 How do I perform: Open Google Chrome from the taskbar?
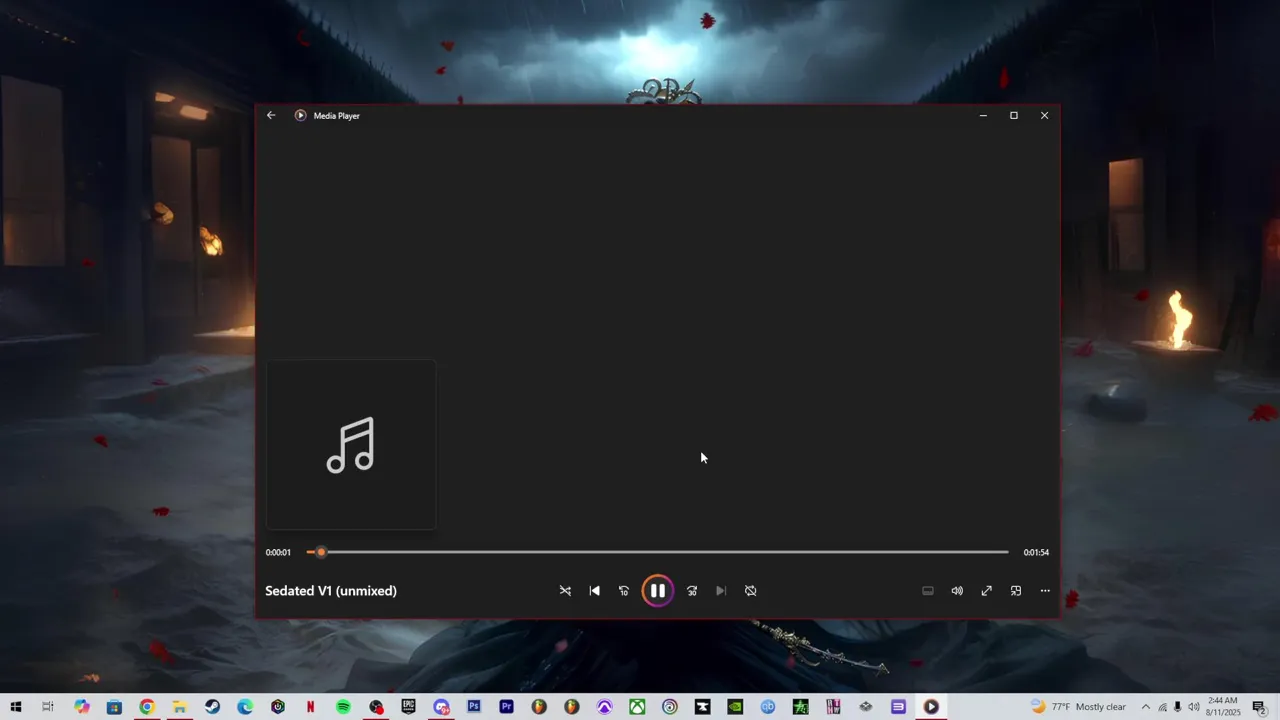tap(147, 707)
